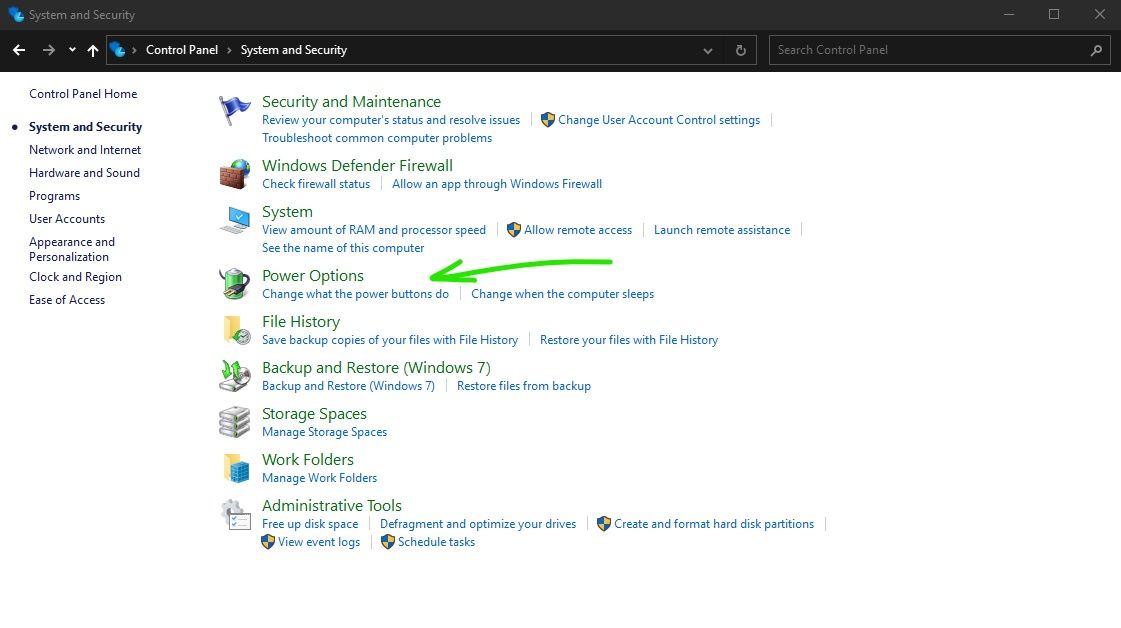Select Hardware and Sound category

tap(84, 172)
